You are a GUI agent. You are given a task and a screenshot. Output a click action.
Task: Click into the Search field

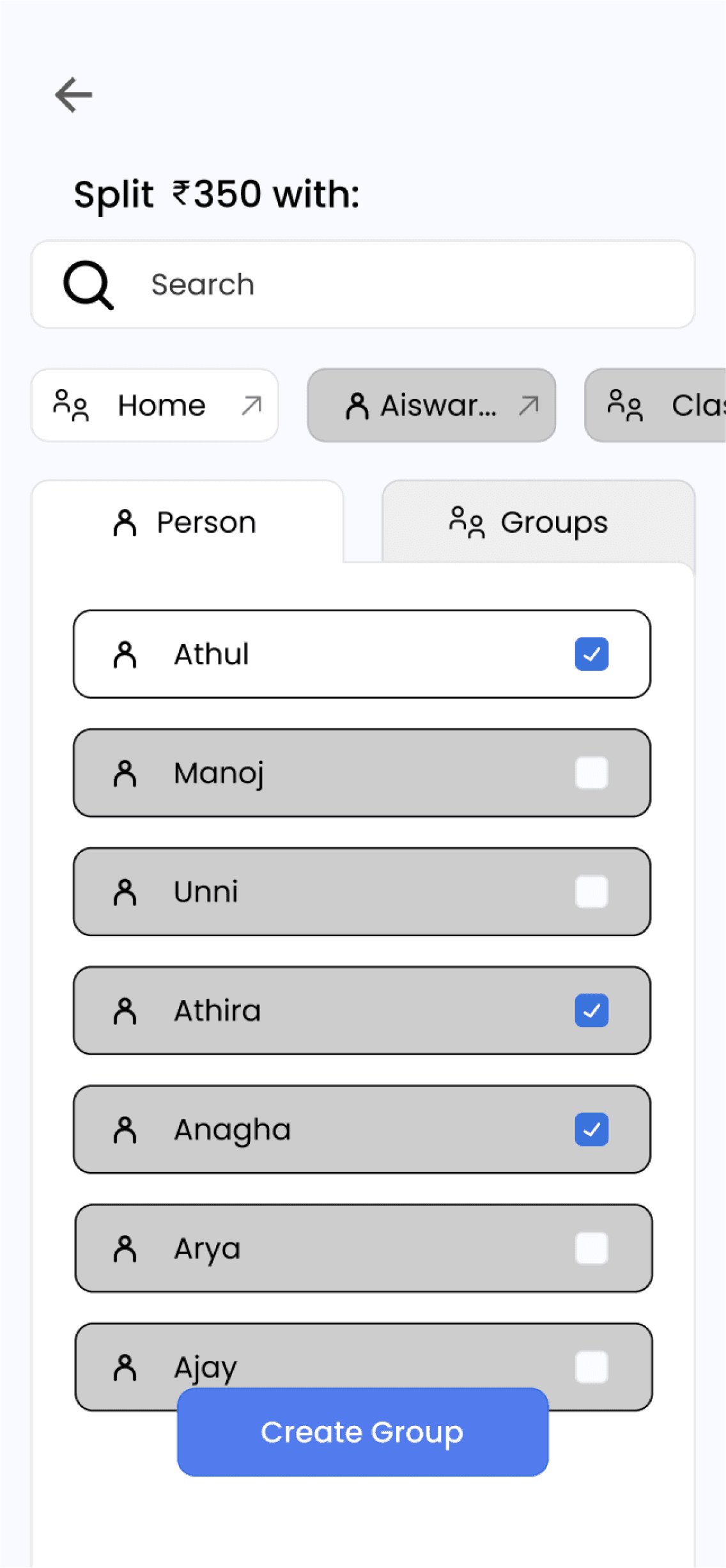tap(363, 285)
